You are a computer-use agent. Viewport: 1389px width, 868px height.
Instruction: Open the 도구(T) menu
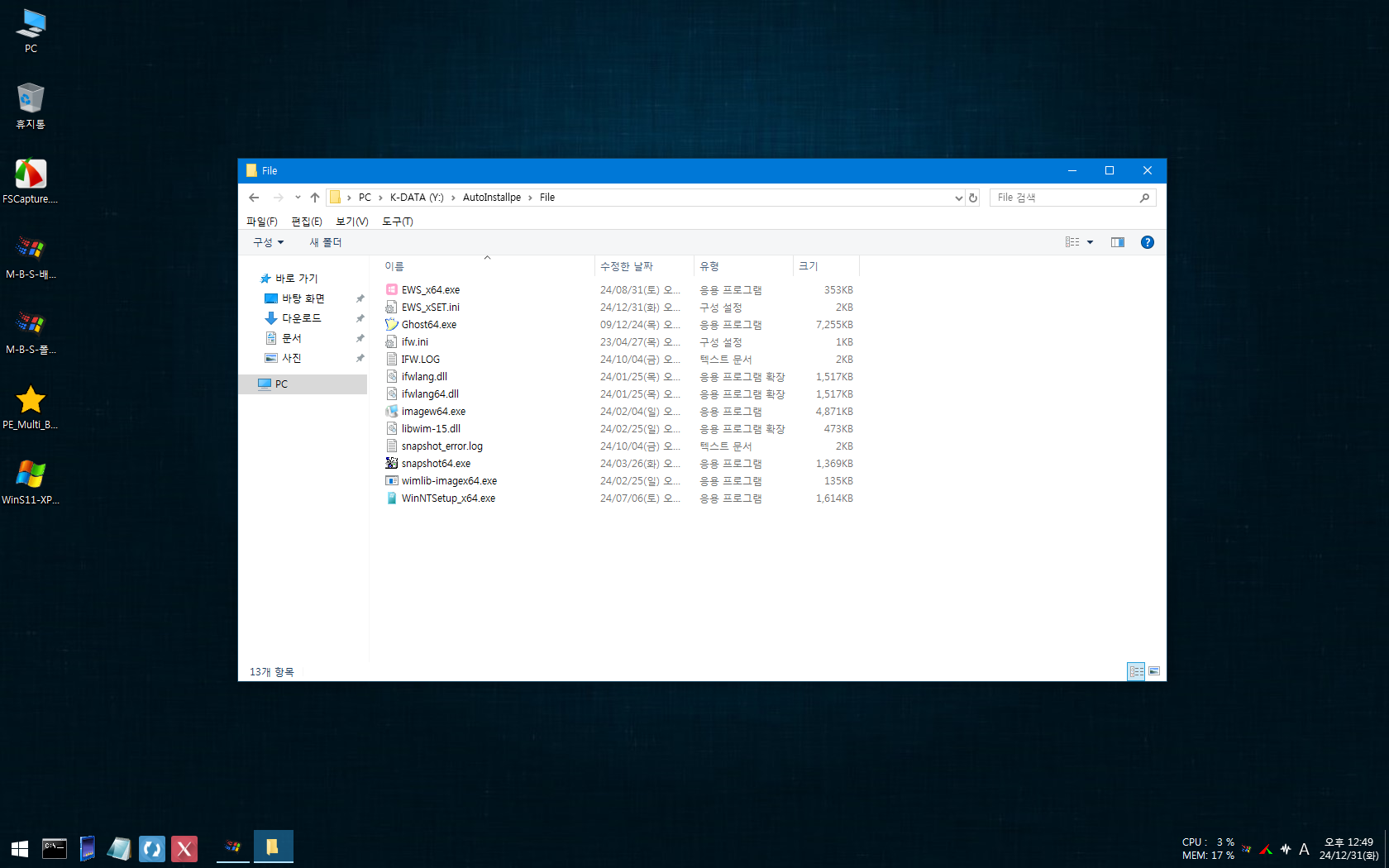(398, 222)
